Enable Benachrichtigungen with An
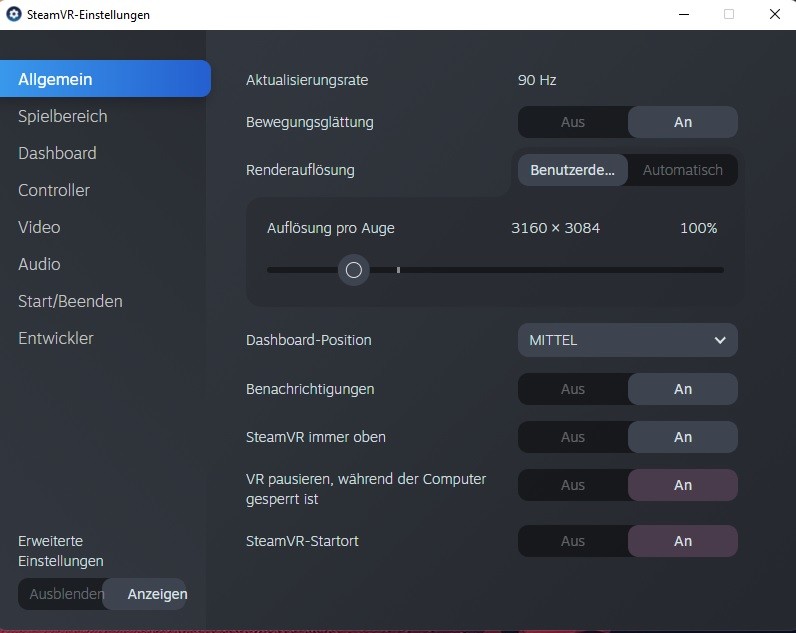The height and width of the screenshot is (633, 796). [683, 389]
